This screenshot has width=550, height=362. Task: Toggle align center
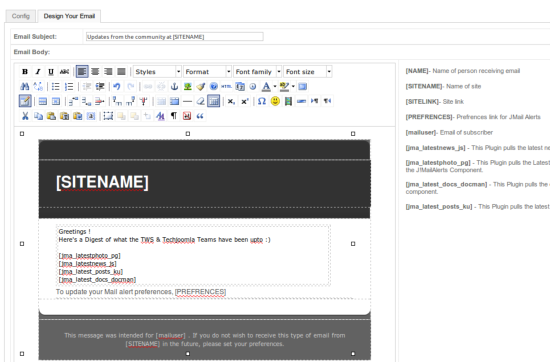(x=95, y=72)
